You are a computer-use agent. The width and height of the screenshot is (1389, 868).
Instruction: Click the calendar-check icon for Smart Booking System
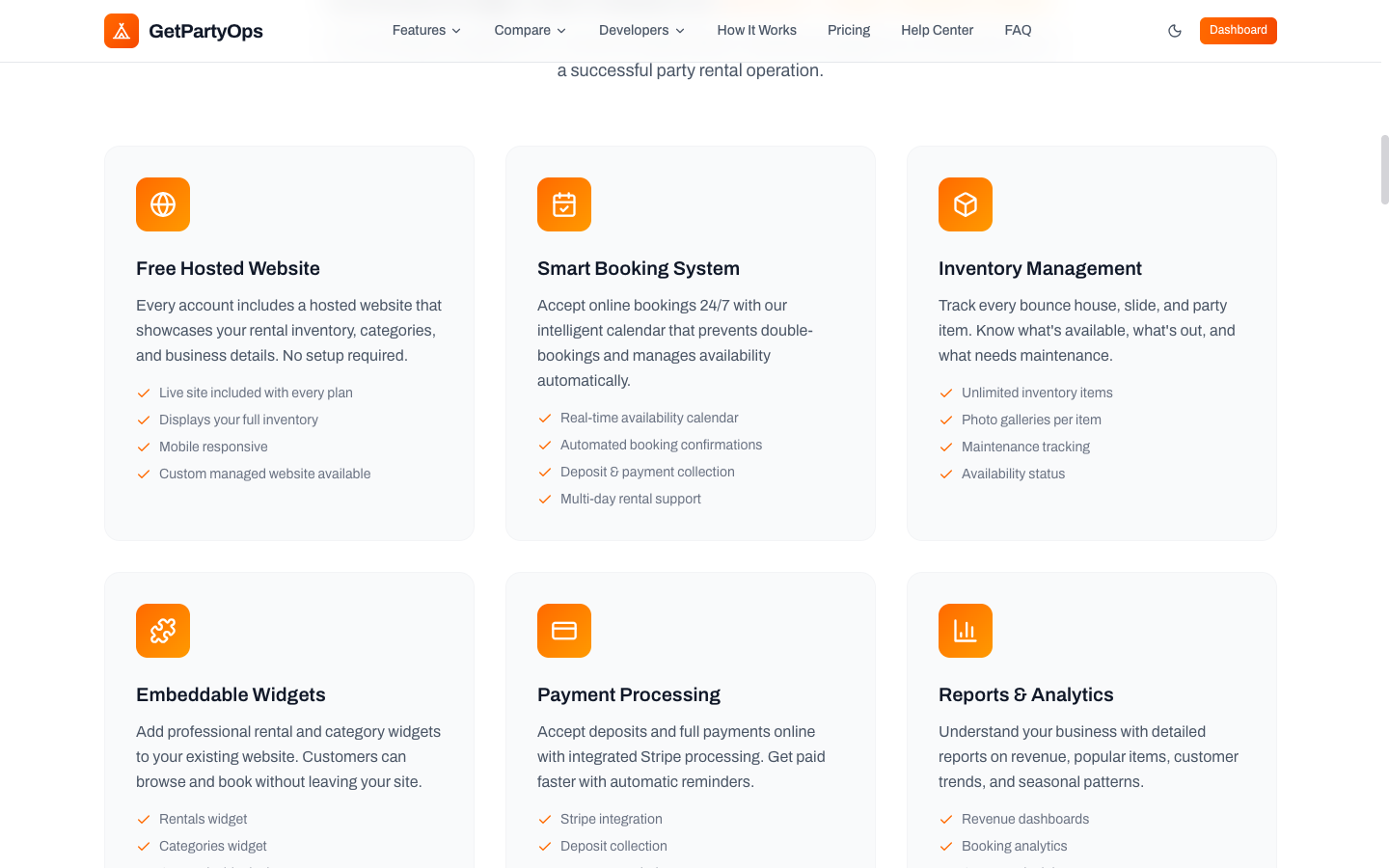click(564, 204)
